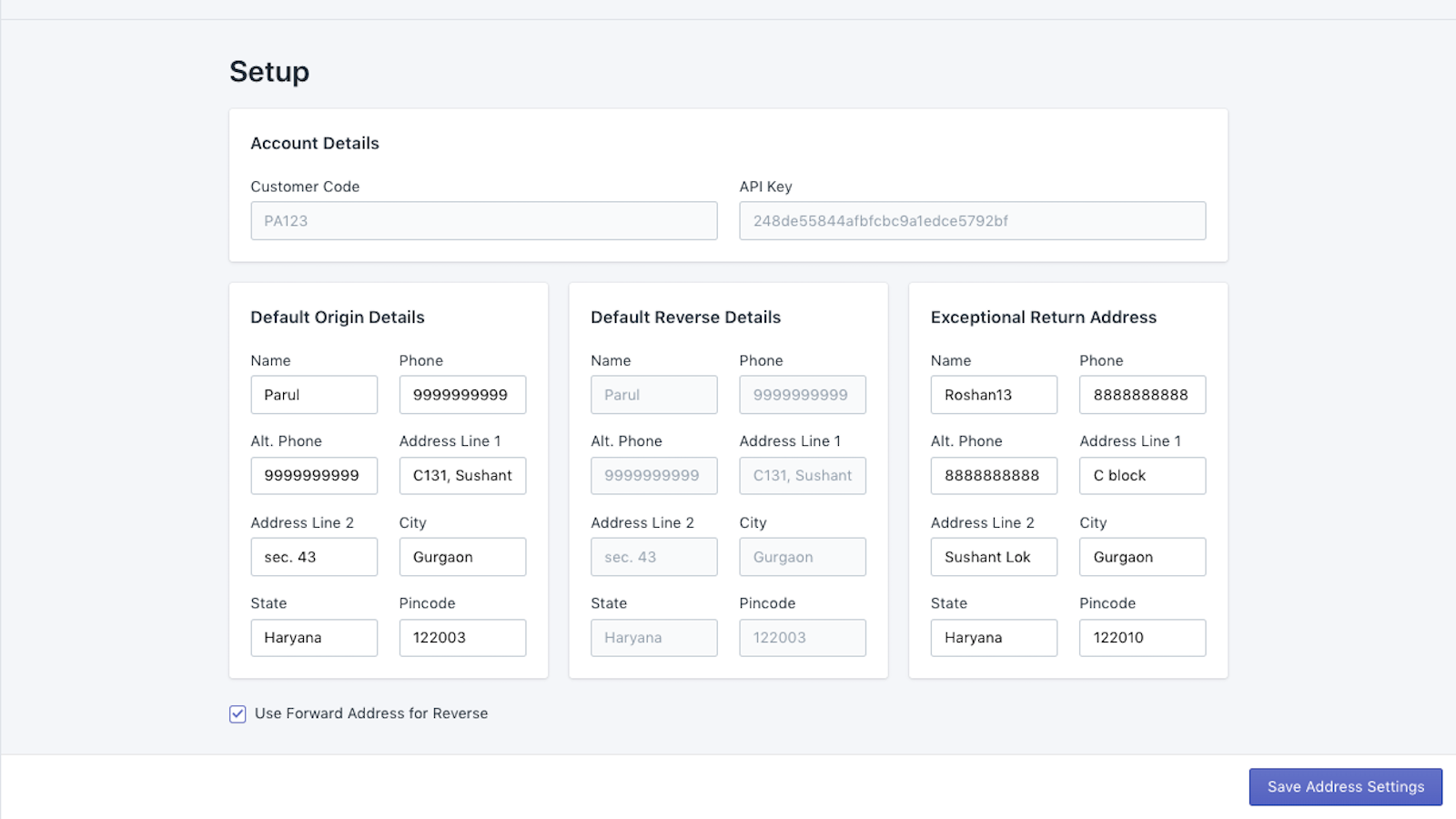Click the Name field containing Roshan13
The image size is (1456, 819).
pos(994,394)
